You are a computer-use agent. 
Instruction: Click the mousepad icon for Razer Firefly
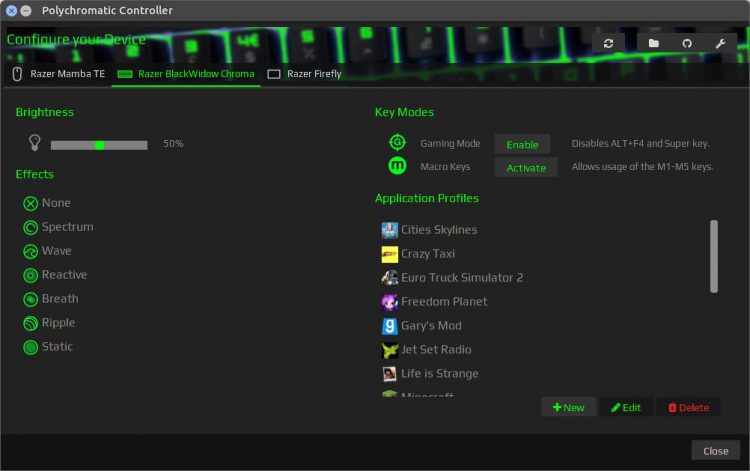(x=274, y=74)
